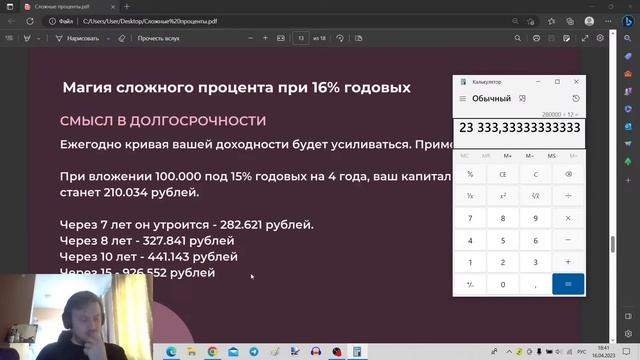
Task: Click digit 7 on calculator
Action: (x=470, y=218)
